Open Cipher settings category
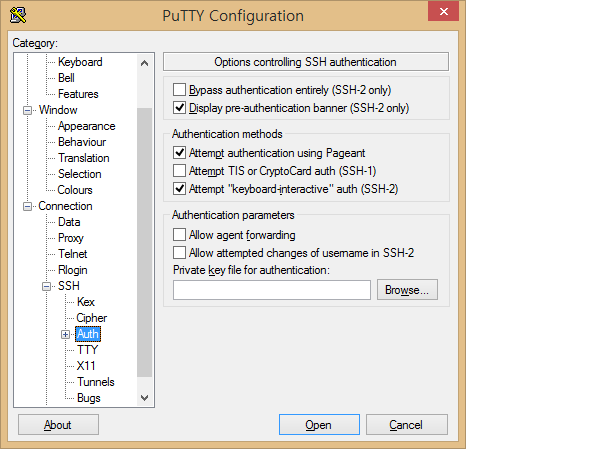The image size is (614, 449). coord(92,318)
